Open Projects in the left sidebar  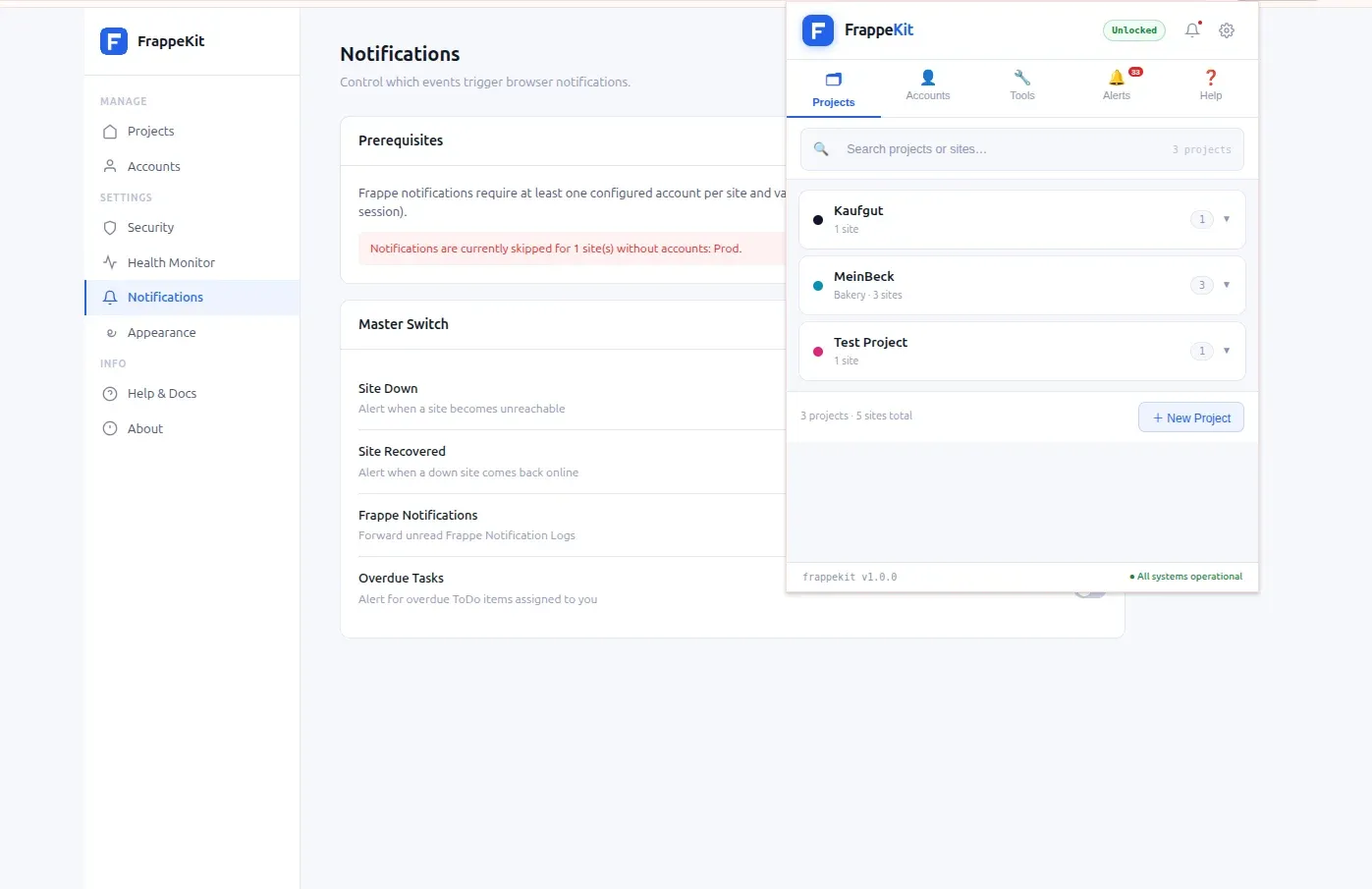pos(192,132)
